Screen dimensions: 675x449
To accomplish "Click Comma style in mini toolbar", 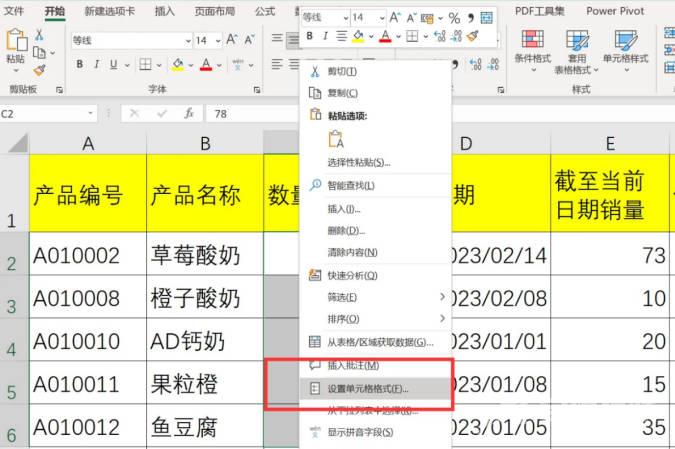I will pos(471,18).
